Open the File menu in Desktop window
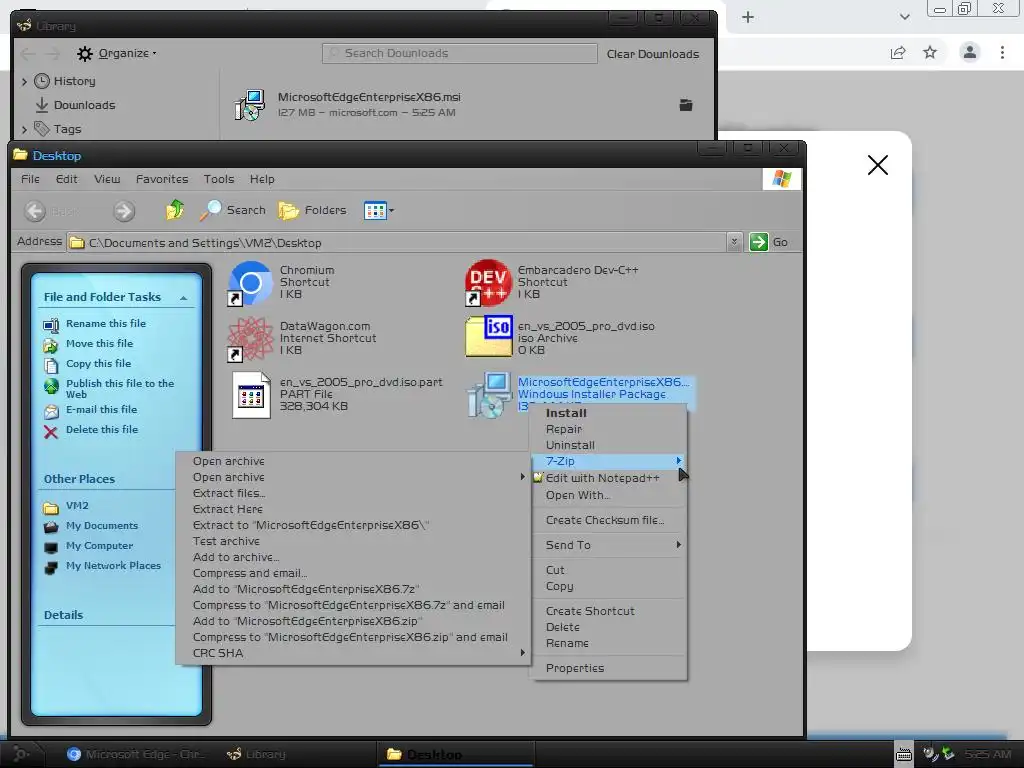The width and height of the screenshot is (1024, 768). point(30,179)
